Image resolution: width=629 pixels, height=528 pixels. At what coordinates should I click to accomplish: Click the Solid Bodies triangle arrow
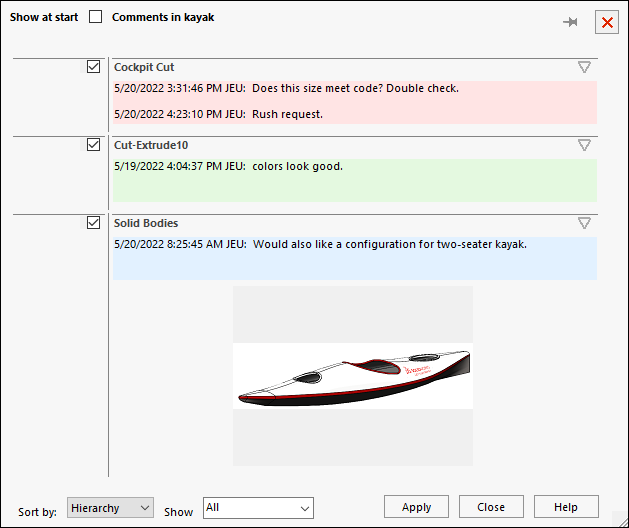click(x=585, y=223)
